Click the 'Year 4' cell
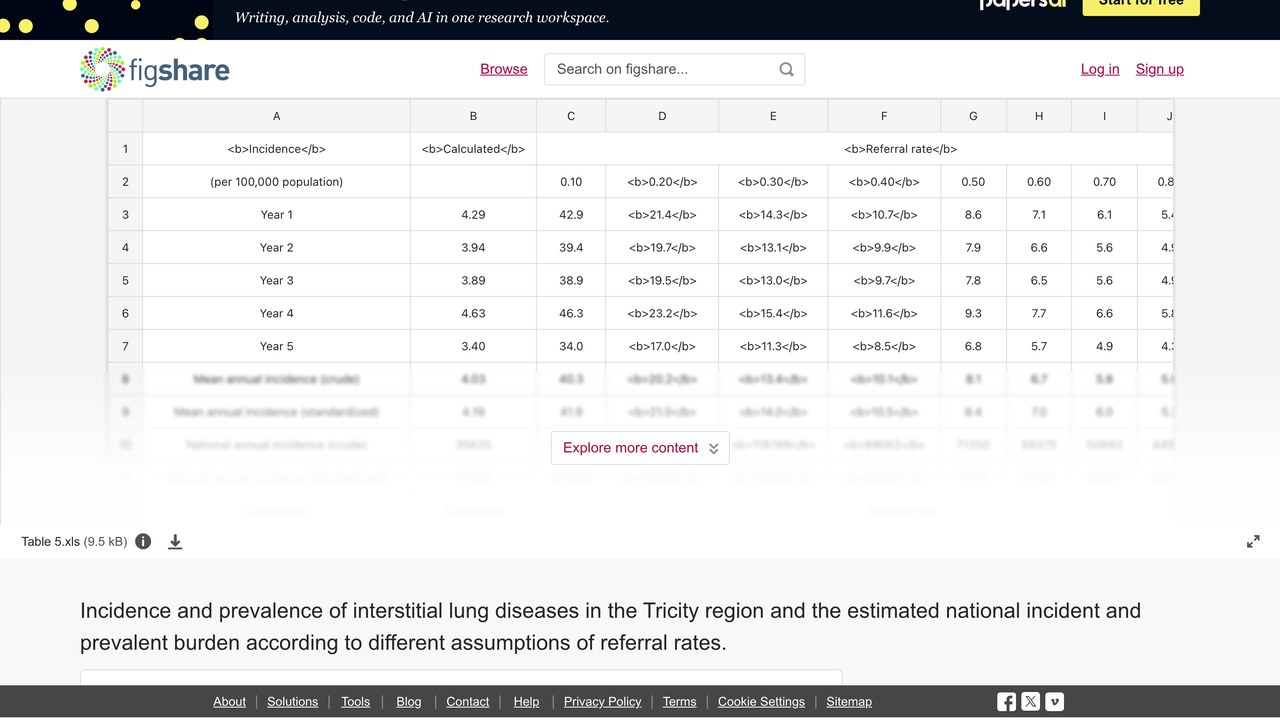Viewport: 1280px width, 720px height. click(277, 313)
